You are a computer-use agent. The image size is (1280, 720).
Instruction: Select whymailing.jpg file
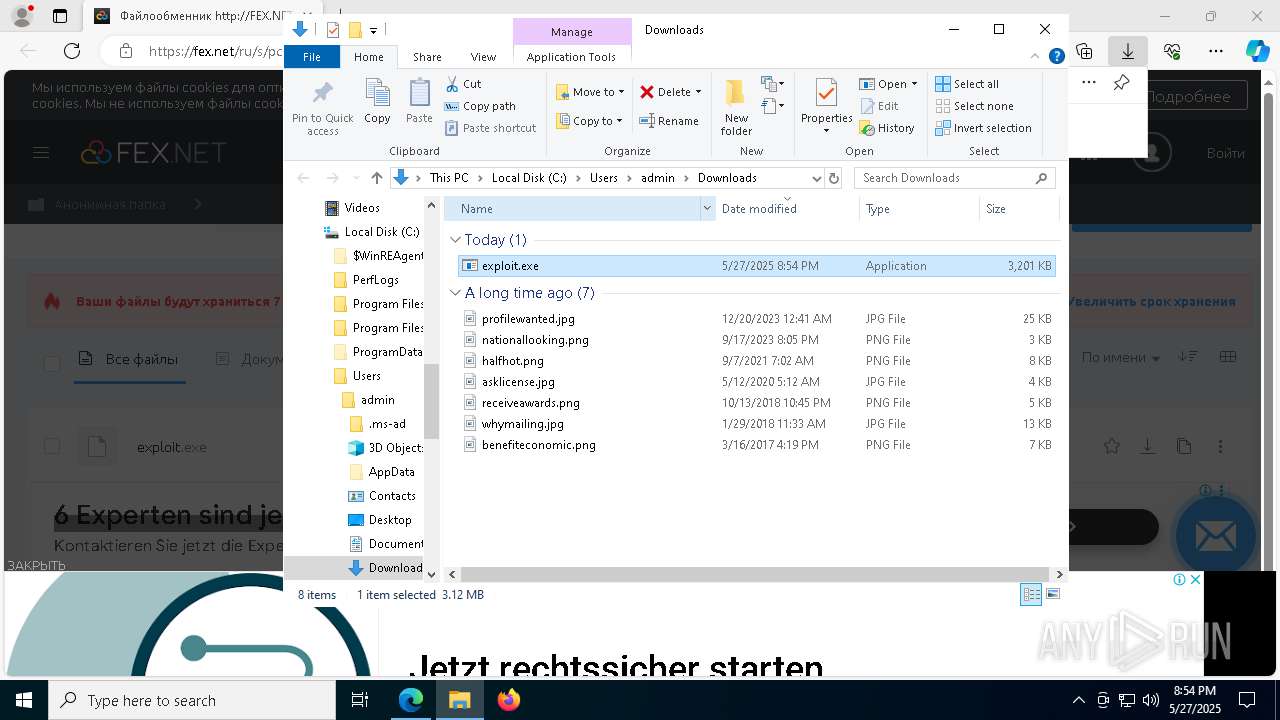pos(756,424)
